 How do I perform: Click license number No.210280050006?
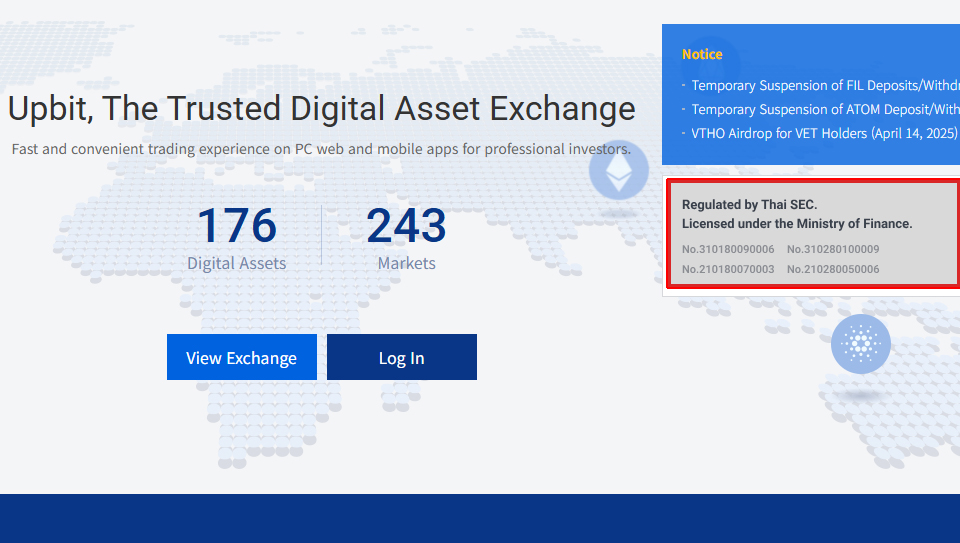833,269
